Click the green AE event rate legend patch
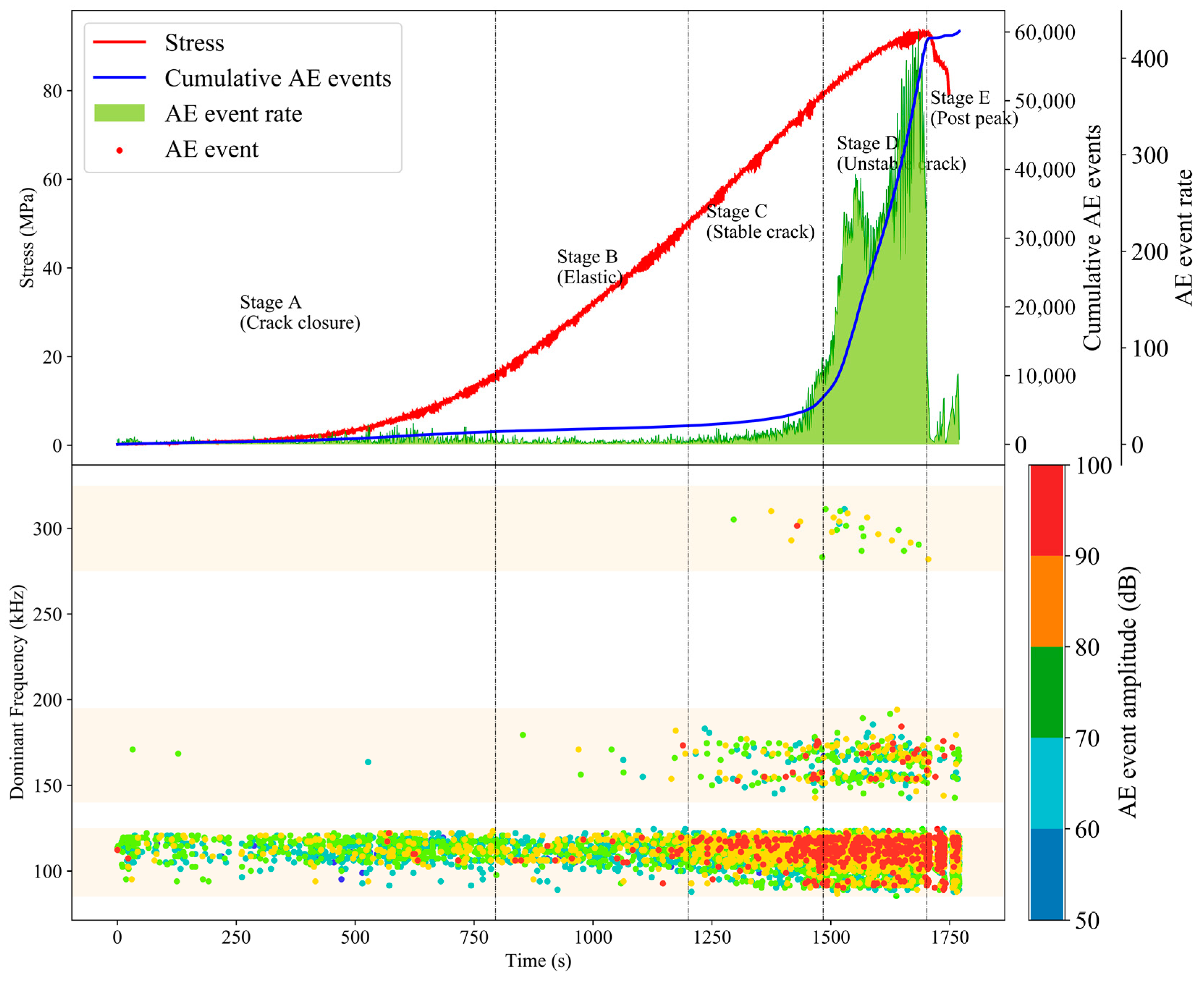The width and height of the screenshot is (1204, 981). [119, 113]
